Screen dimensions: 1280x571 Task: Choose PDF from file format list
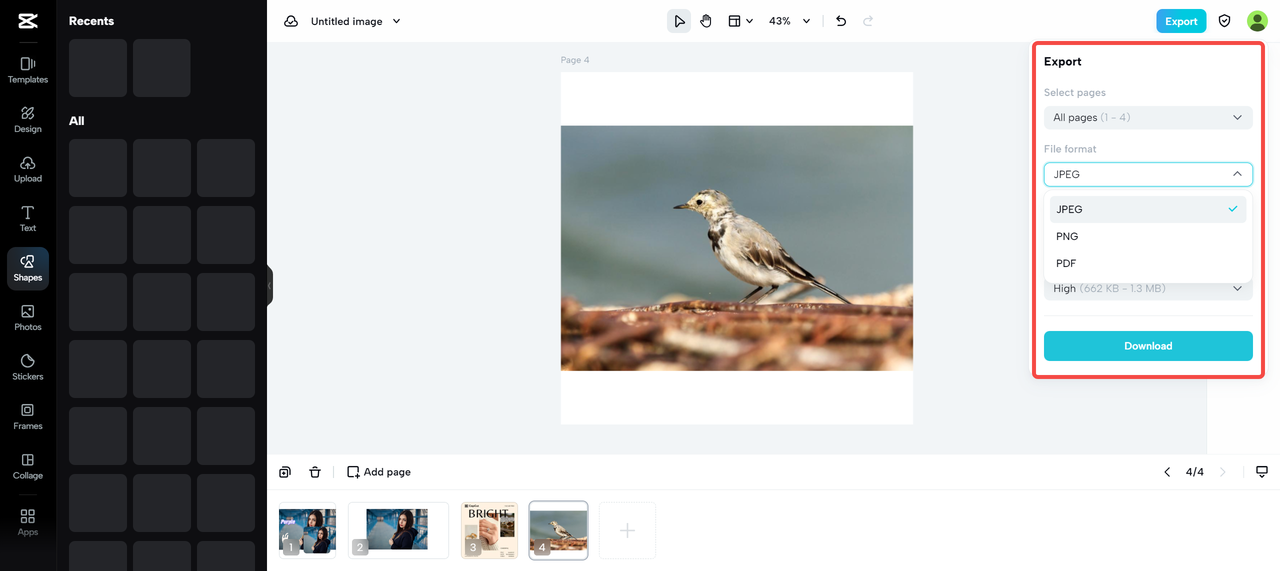1148,263
